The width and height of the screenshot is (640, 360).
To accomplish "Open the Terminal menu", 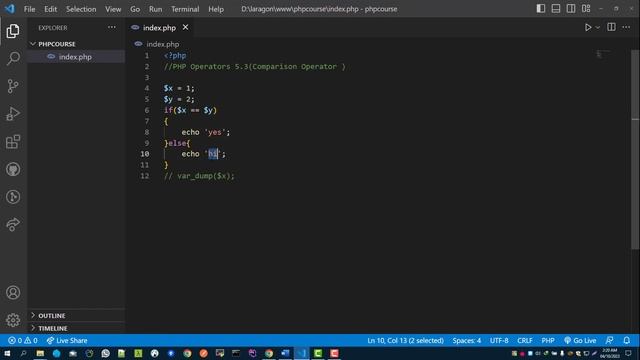I will click(185, 9).
